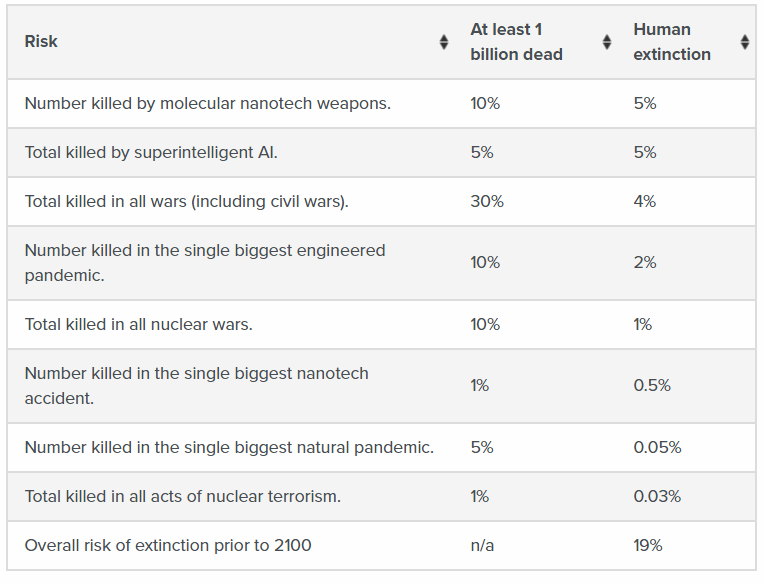Click the 30% value in the all wars row
This screenshot has width=765, height=585.
coord(487,201)
